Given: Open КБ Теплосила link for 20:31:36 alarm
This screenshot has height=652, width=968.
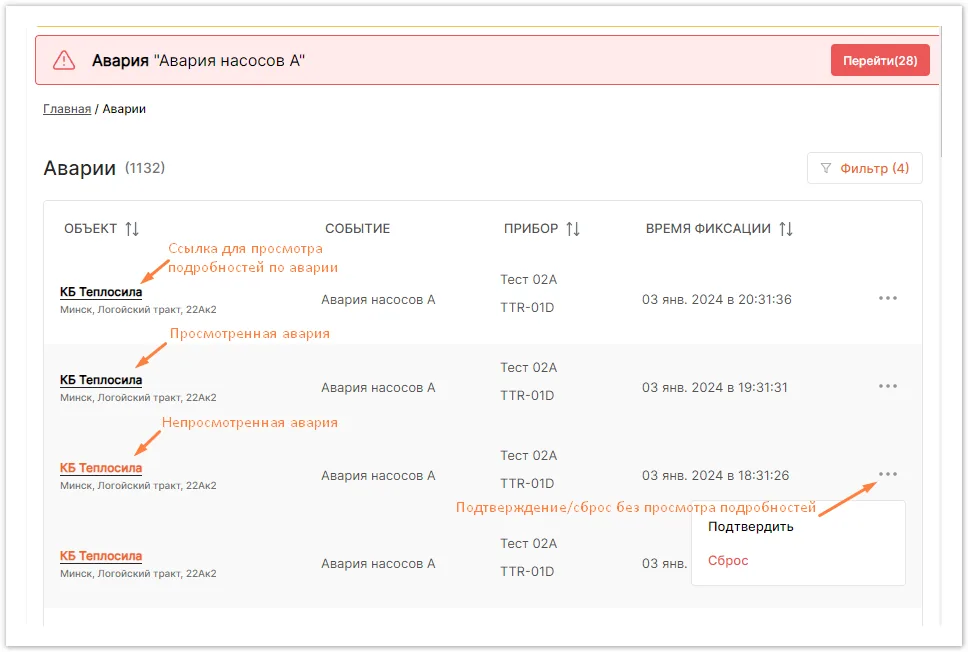Looking at the screenshot, I should click(101, 292).
